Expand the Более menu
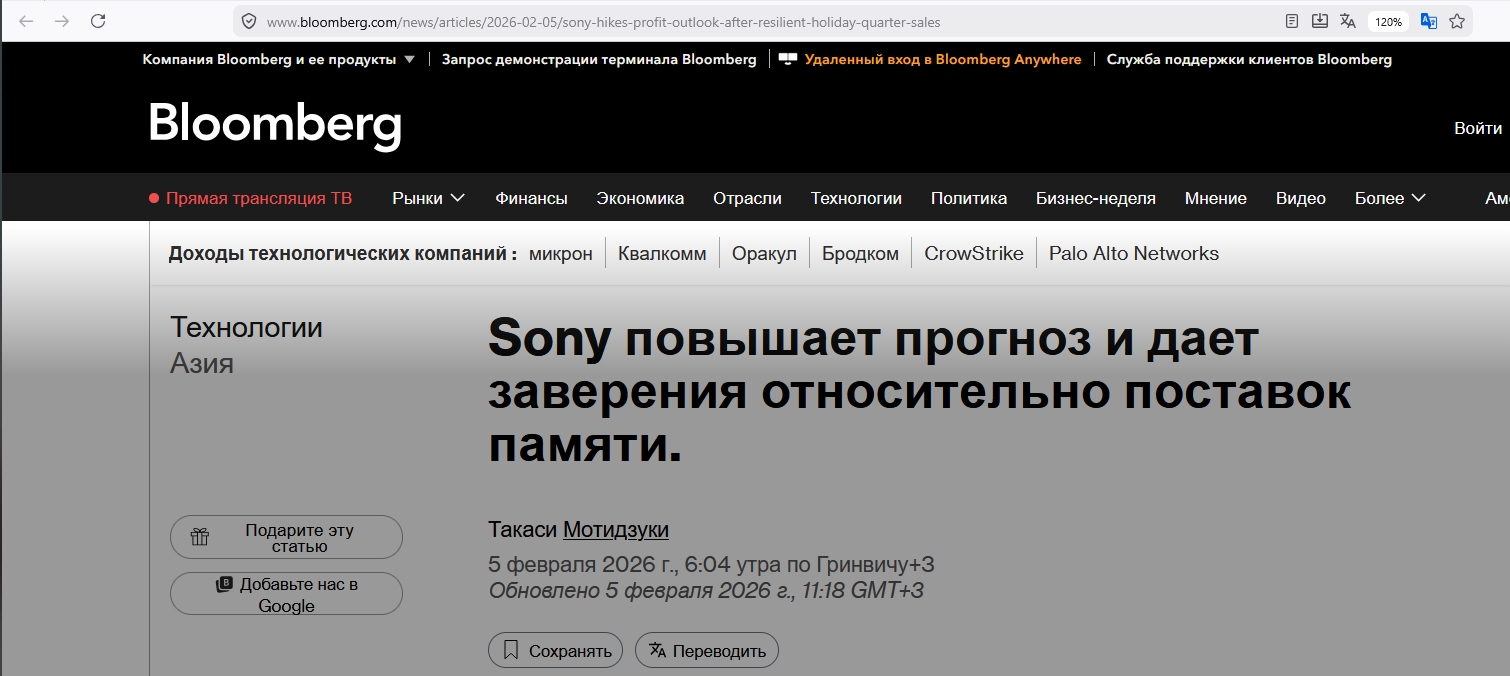The width and height of the screenshot is (1510, 676). [x=1390, y=198]
